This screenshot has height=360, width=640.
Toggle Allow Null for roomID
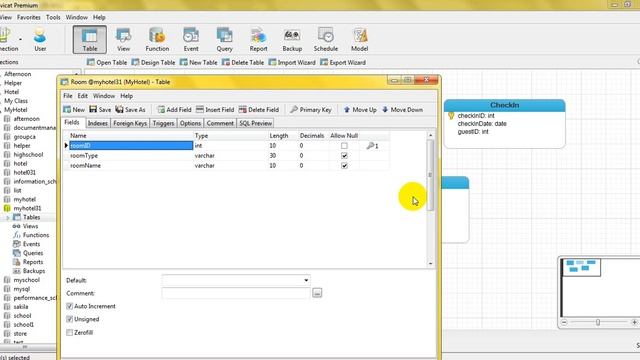(344, 146)
